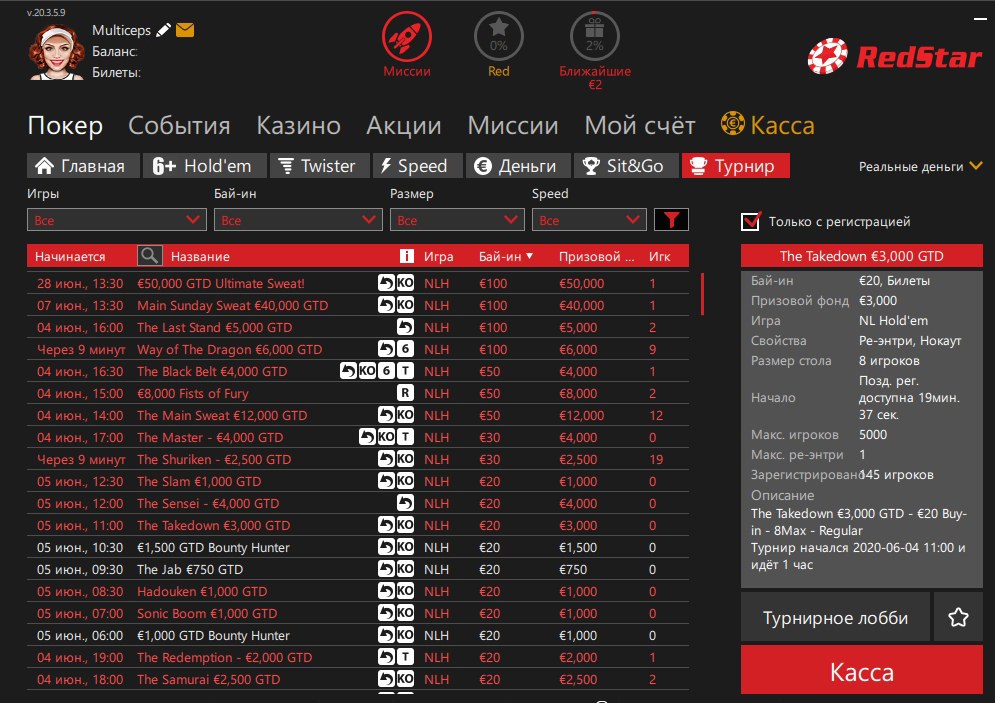Open the 'Размер' filter dropdown

457,220
